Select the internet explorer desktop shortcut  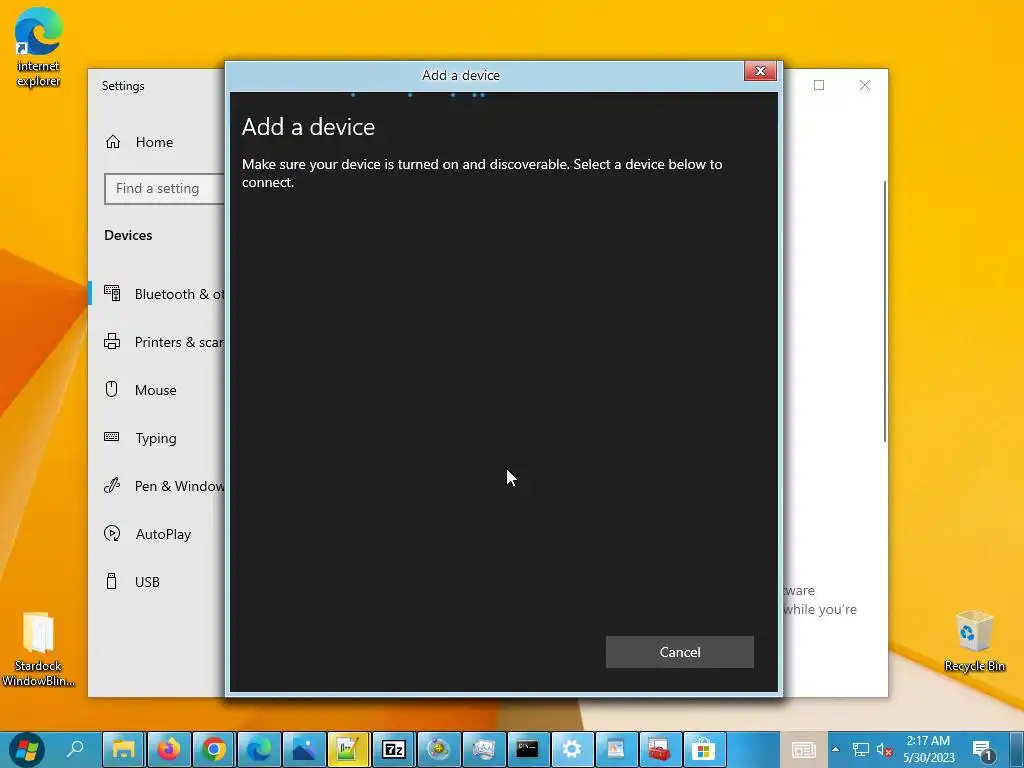pyautogui.click(x=39, y=47)
